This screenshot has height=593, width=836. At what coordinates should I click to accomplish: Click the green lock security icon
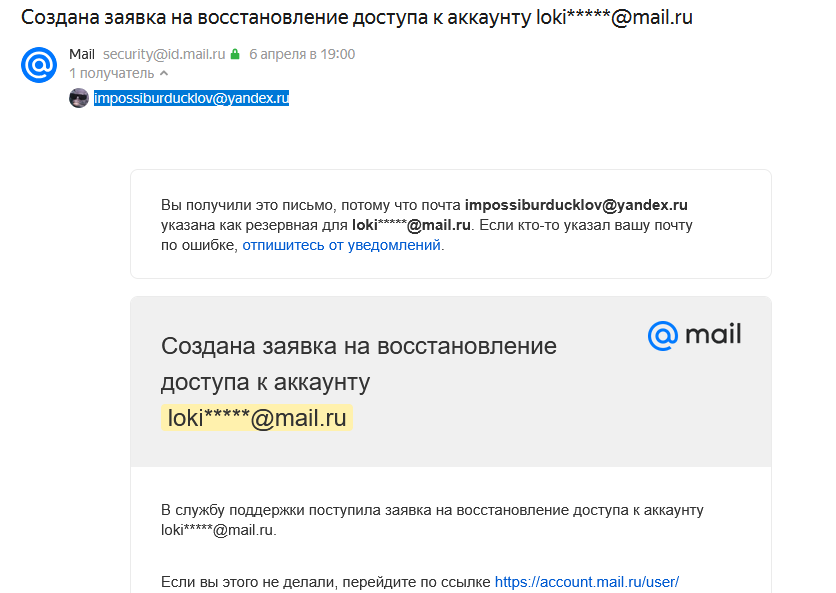235,54
